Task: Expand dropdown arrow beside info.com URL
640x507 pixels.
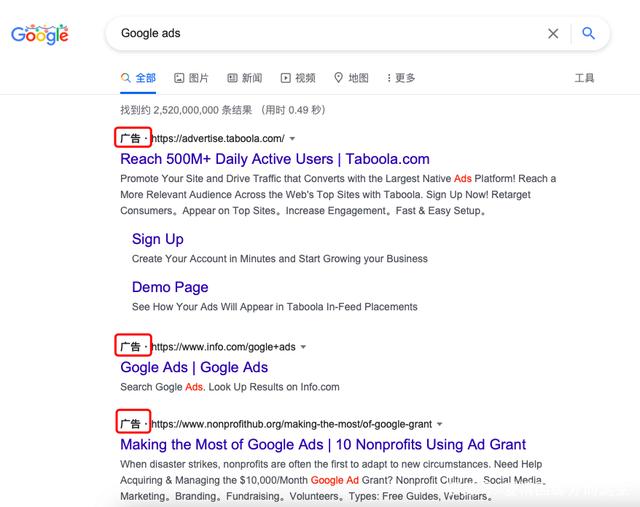Action: point(303,347)
